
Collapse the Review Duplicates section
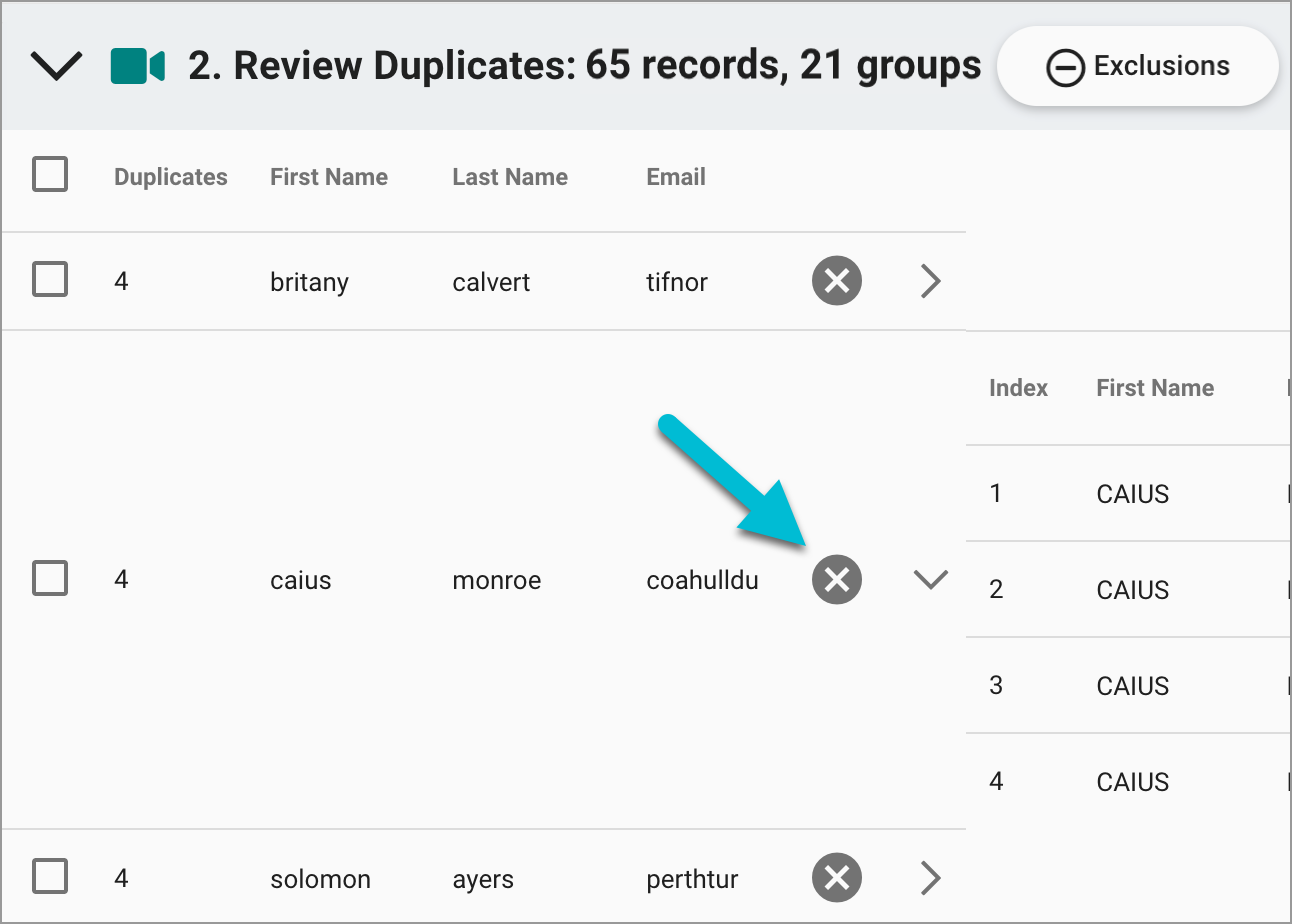(56, 65)
